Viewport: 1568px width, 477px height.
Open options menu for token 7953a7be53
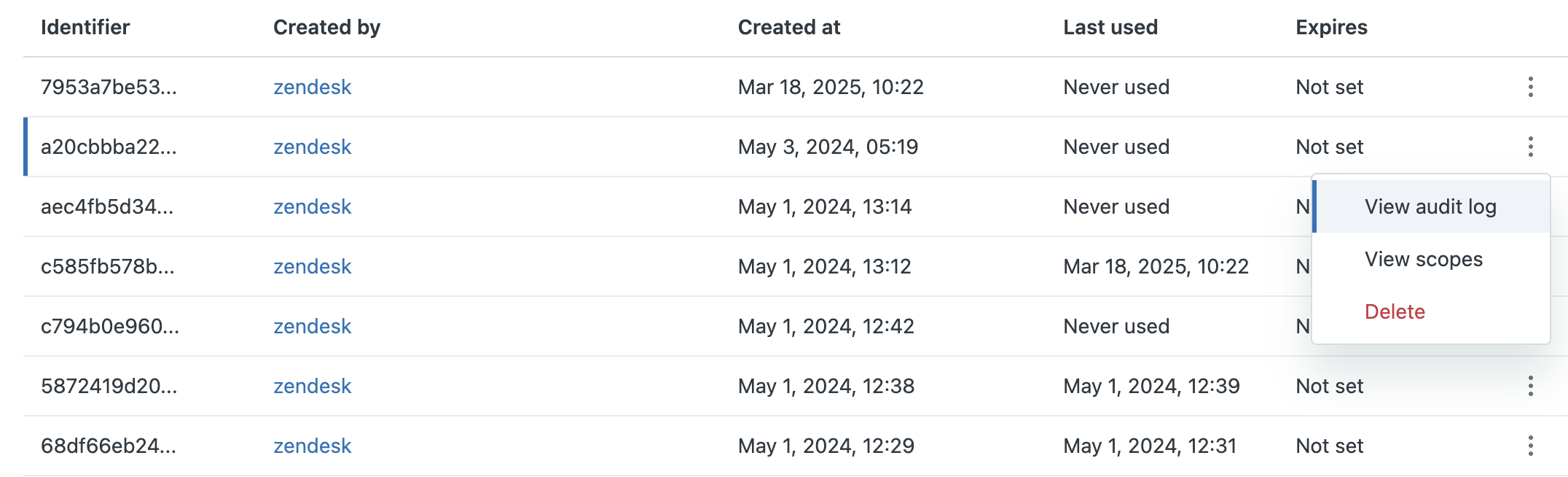click(x=1530, y=87)
